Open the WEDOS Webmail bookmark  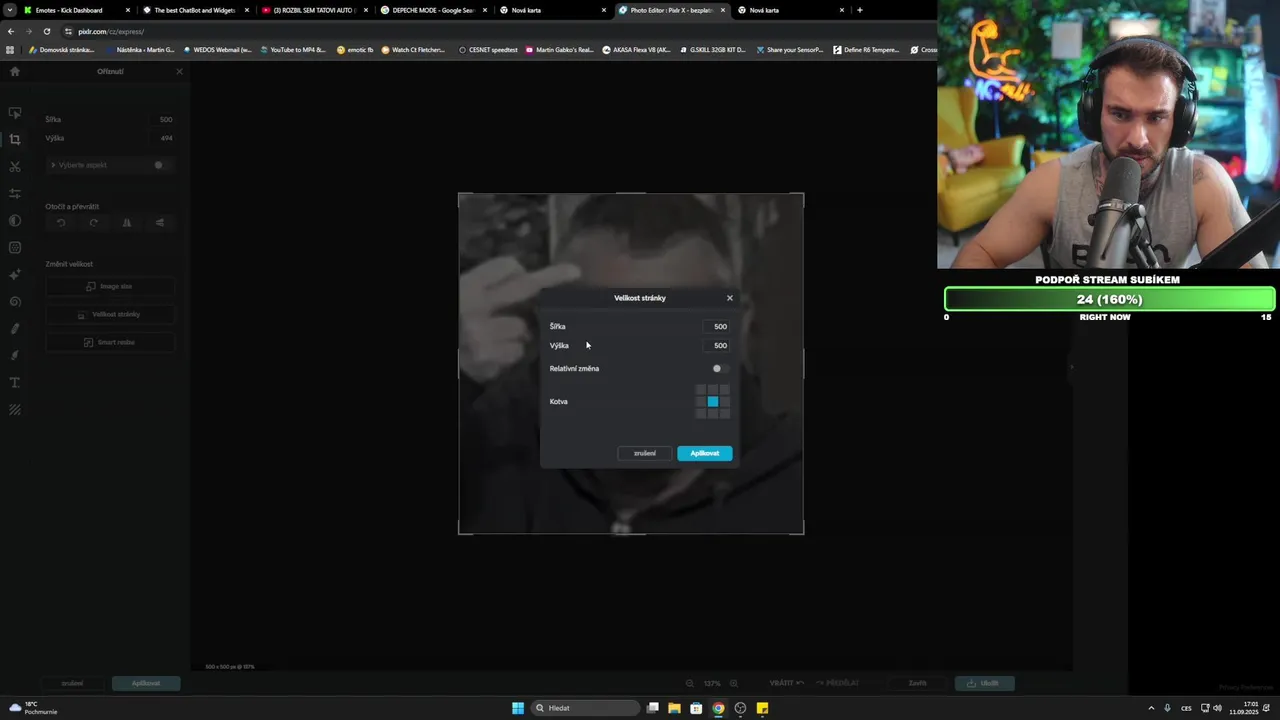point(217,49)
